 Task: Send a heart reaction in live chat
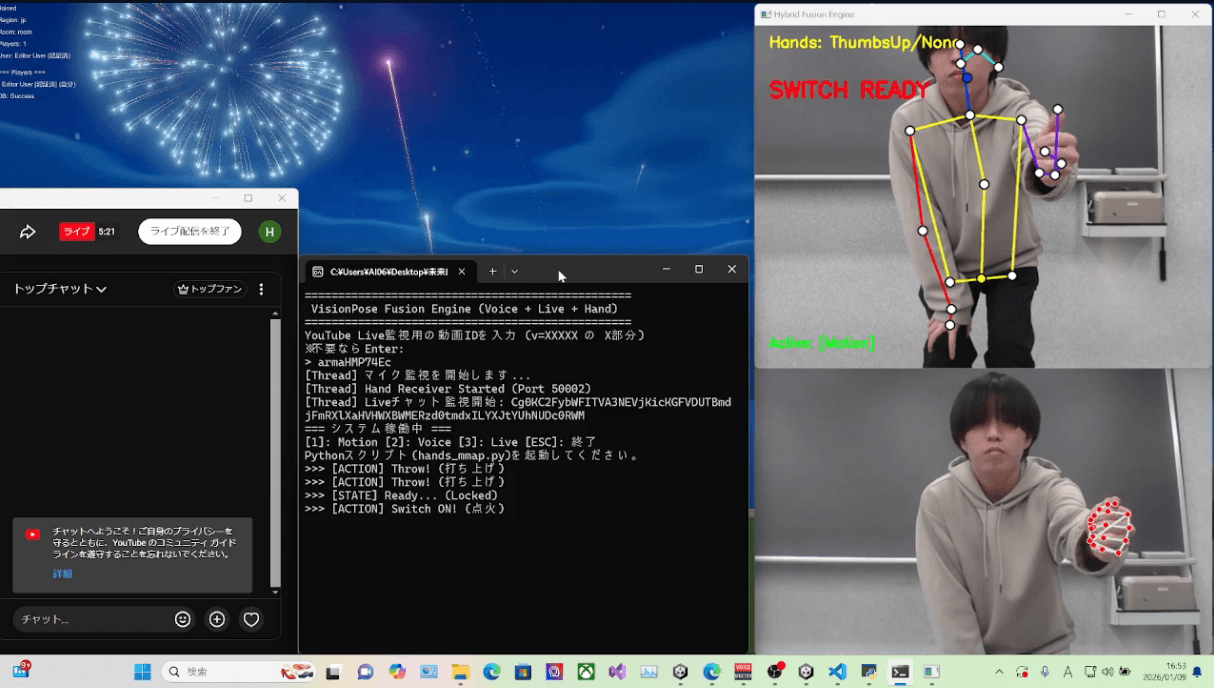(x=252, y=620)
